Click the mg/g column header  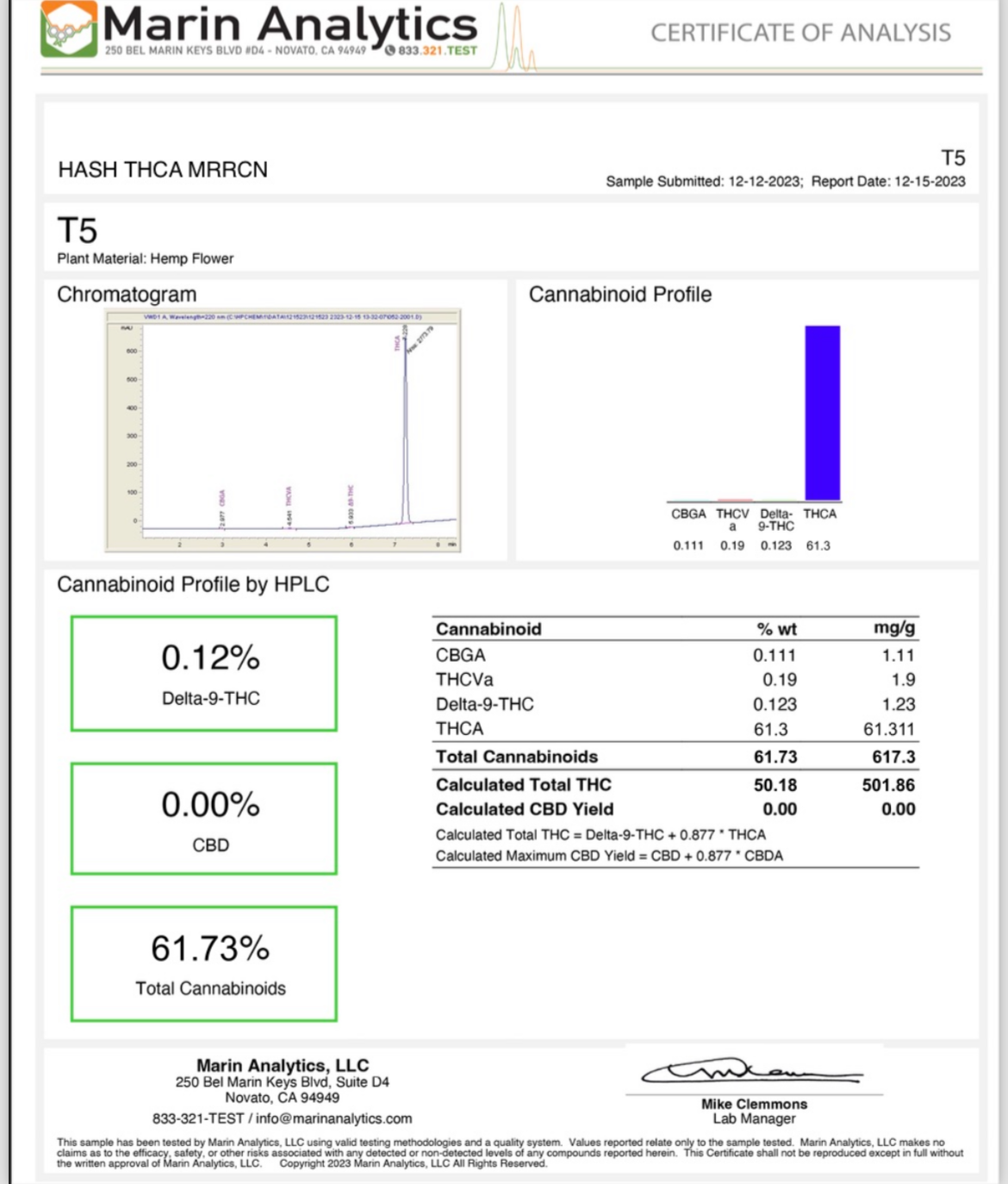(894, 628)
